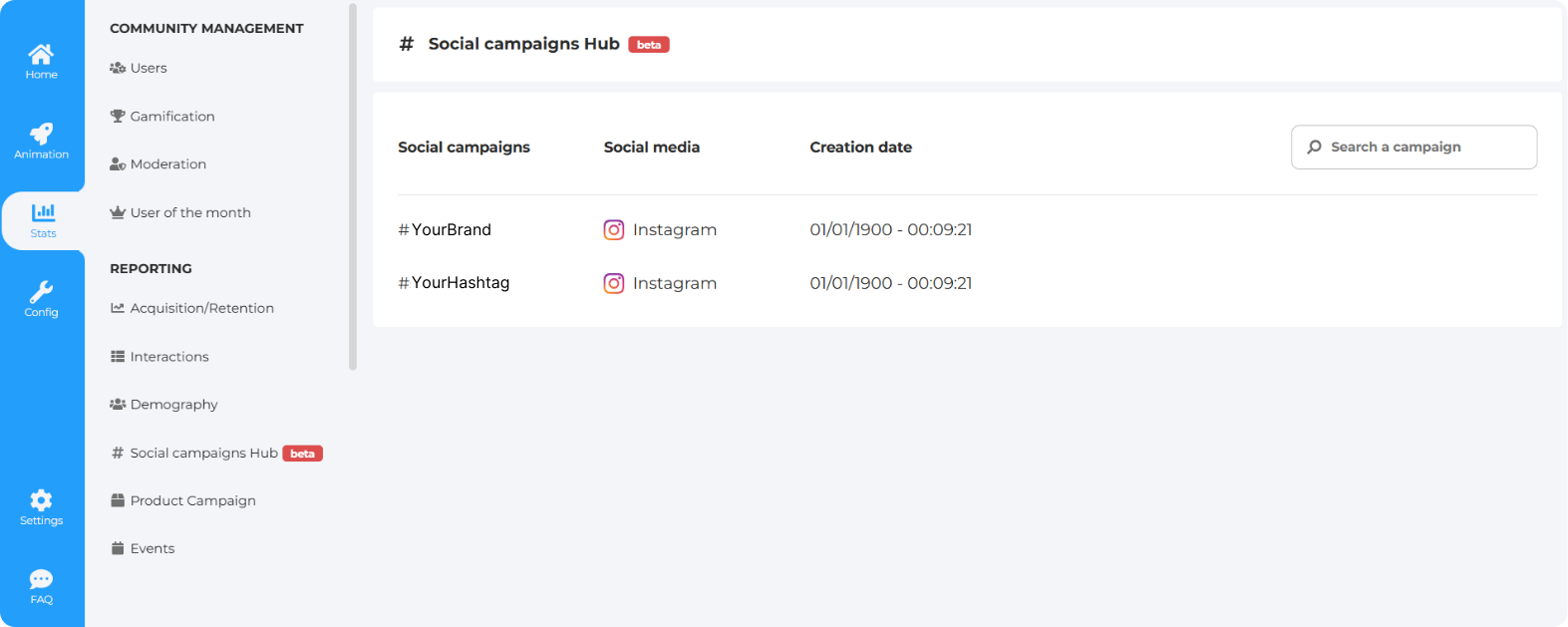Viewport: 1568px width, 627px height.
Task: Open the FAQ chat bubble icon
Action: (x=41, y=579)
